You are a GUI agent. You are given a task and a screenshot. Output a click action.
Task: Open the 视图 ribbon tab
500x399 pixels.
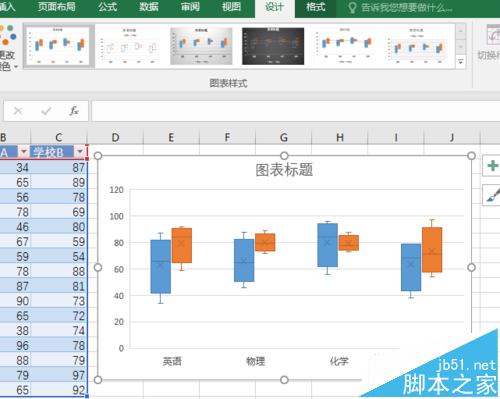click(x=231, y=7)
